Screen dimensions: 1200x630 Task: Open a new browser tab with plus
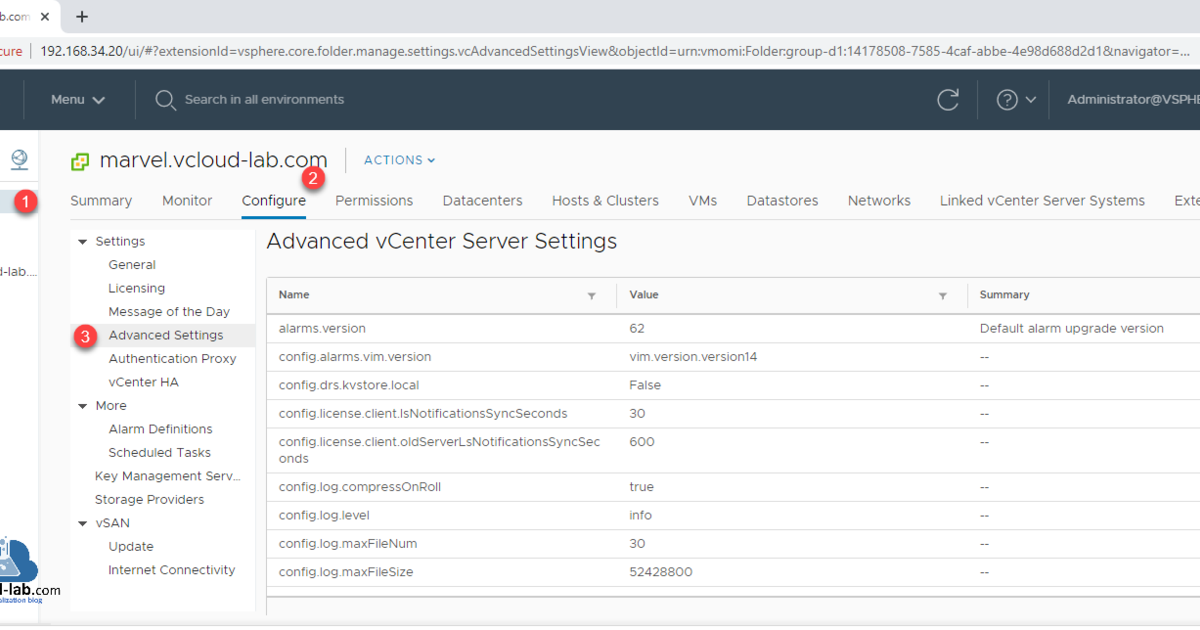[82, 17]
